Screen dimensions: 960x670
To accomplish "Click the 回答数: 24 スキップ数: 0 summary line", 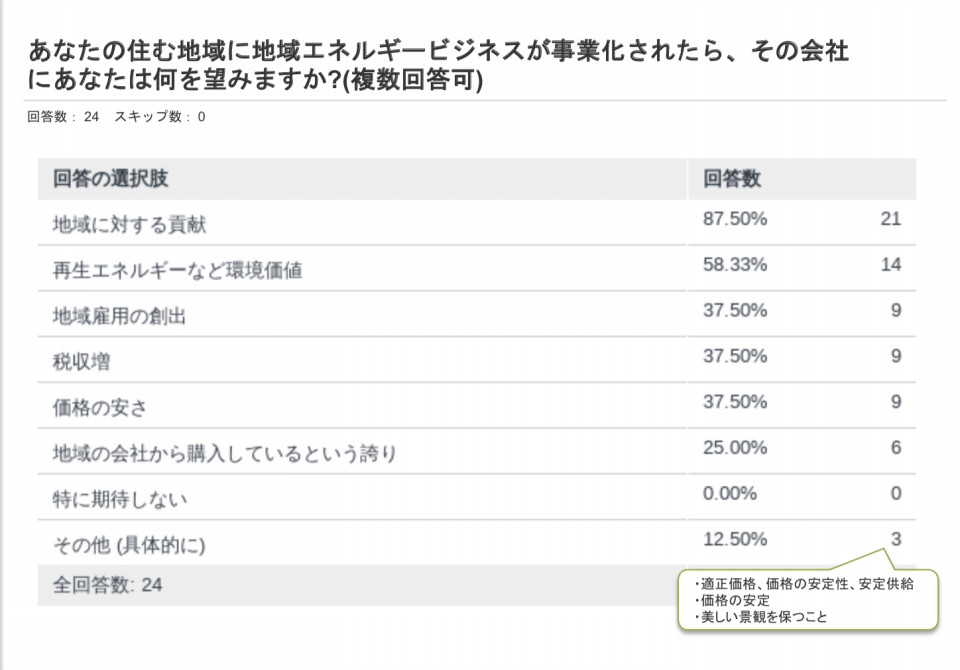I will pos(116,116).
